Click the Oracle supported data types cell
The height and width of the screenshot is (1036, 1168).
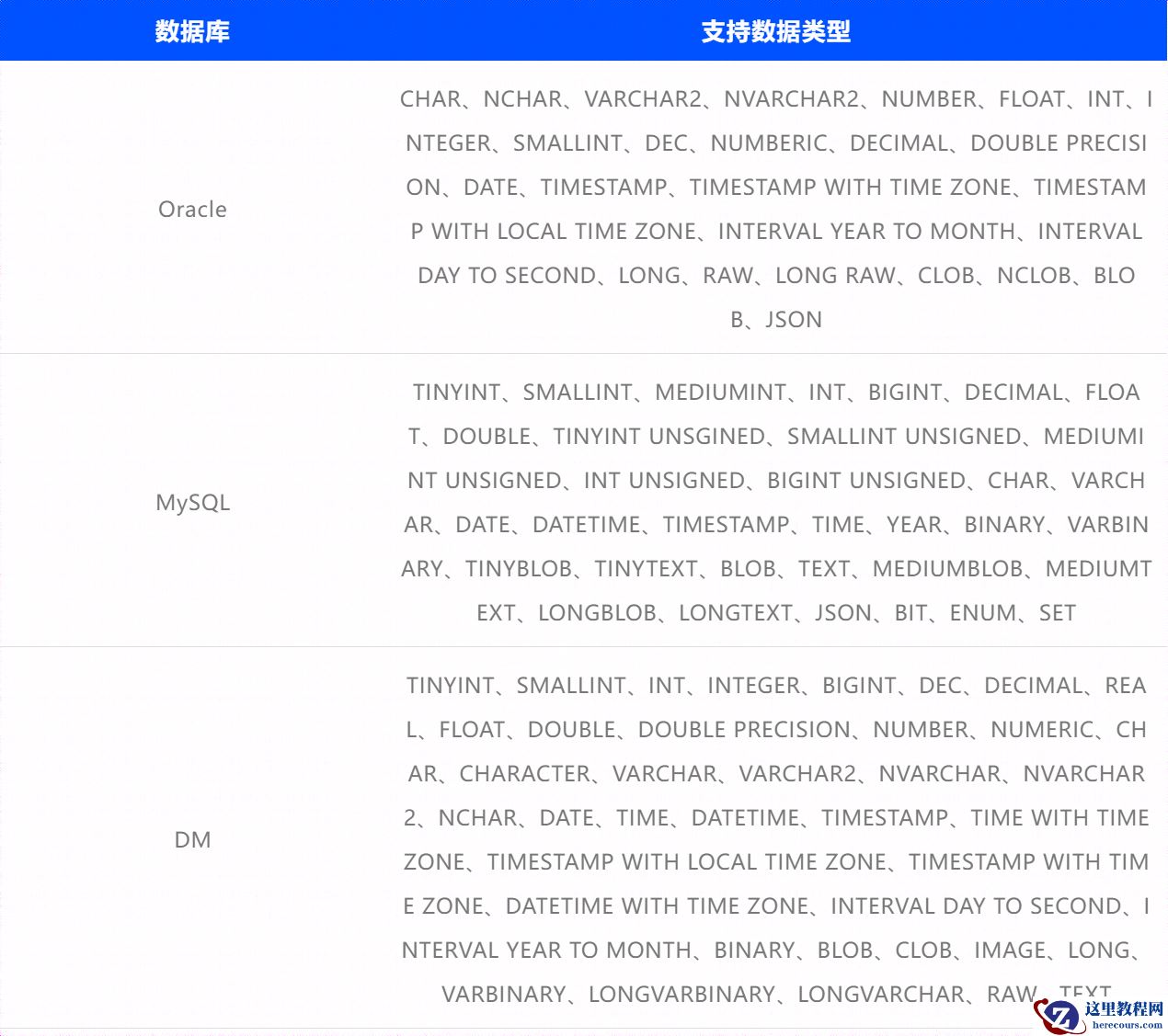tap(776, 209)
